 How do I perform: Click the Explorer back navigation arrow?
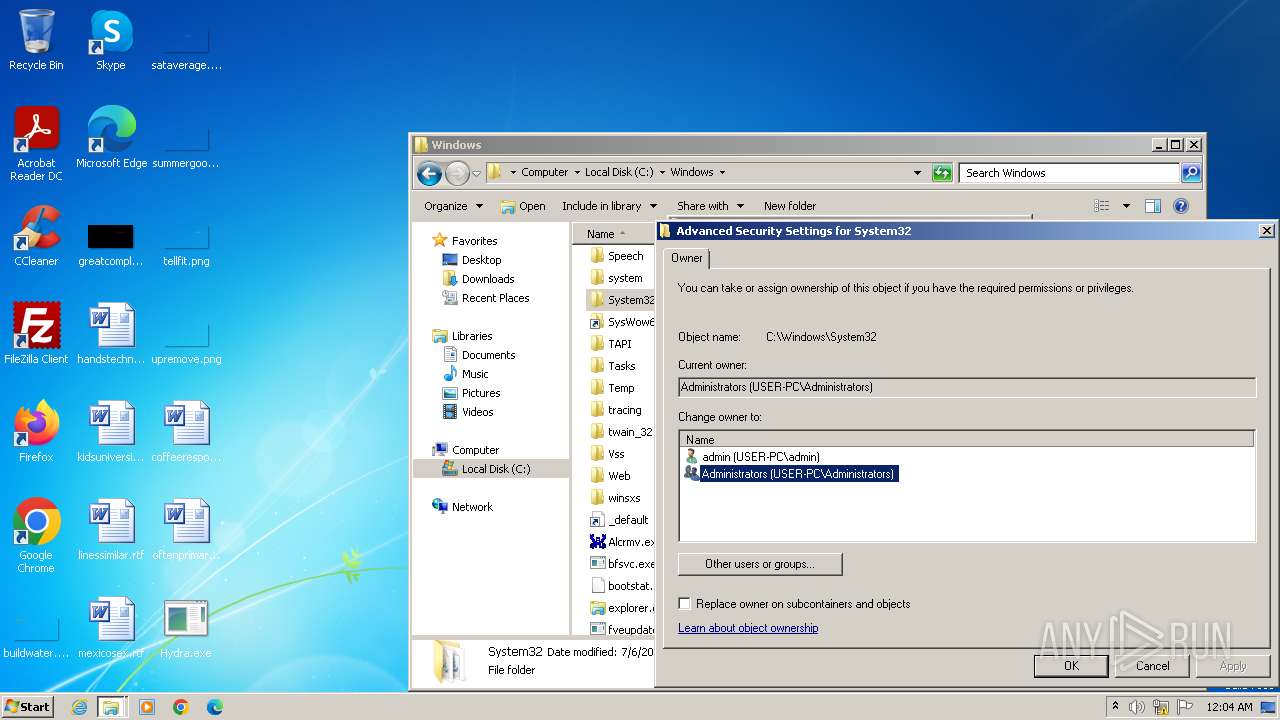(x=429, y=173)
